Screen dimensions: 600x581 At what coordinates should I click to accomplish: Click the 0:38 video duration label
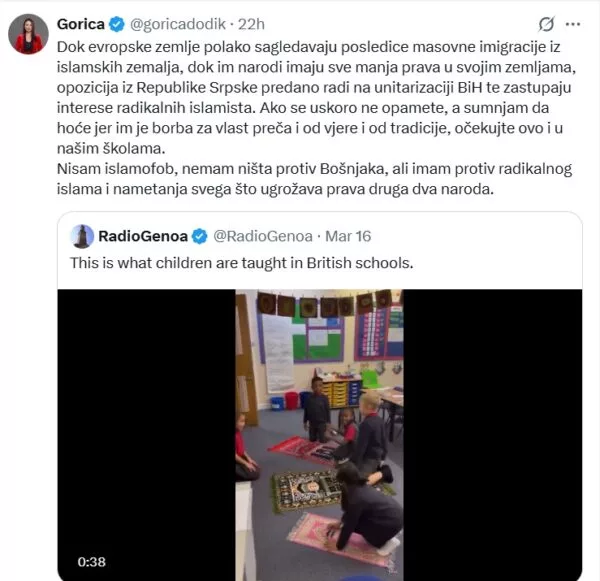(91, 562)
